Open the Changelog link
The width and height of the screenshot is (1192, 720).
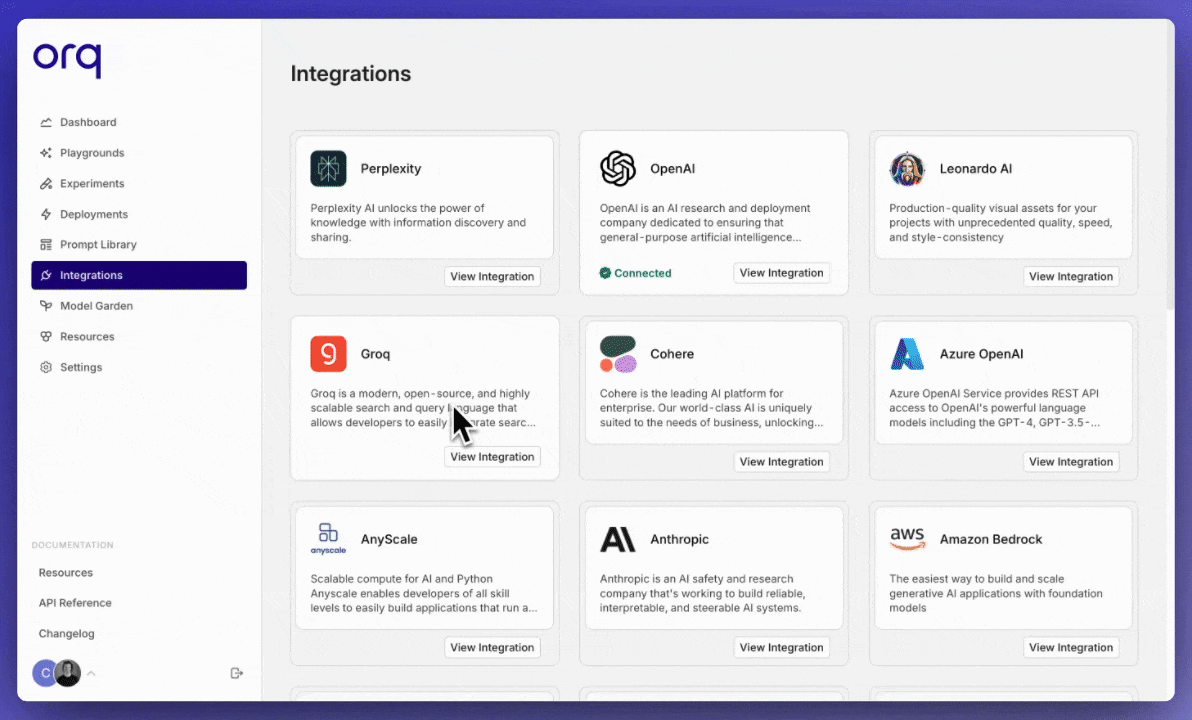tap(66, 633)
